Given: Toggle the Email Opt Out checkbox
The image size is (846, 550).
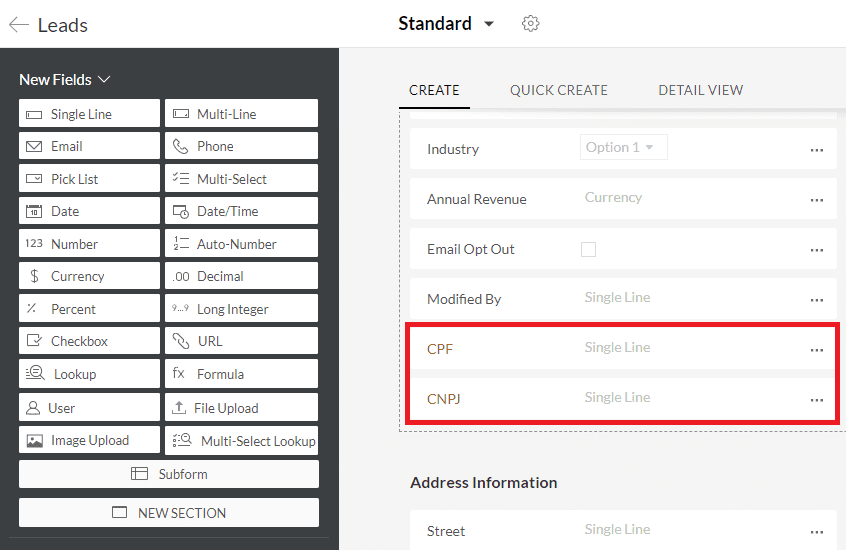Looking at the screenshot, I should pos(589,249).
